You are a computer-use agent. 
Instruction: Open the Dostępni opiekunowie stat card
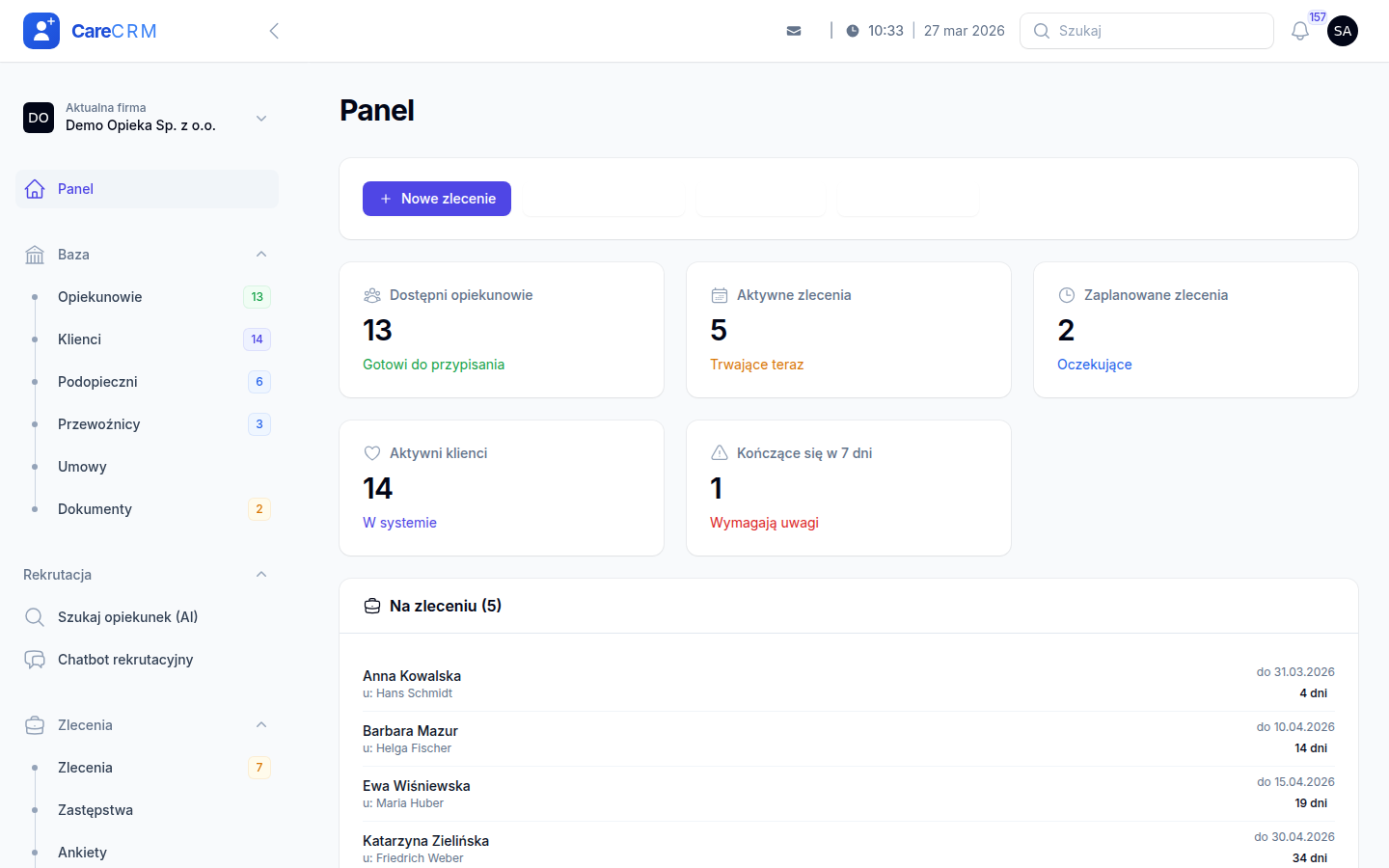click(x=502, y=330)
